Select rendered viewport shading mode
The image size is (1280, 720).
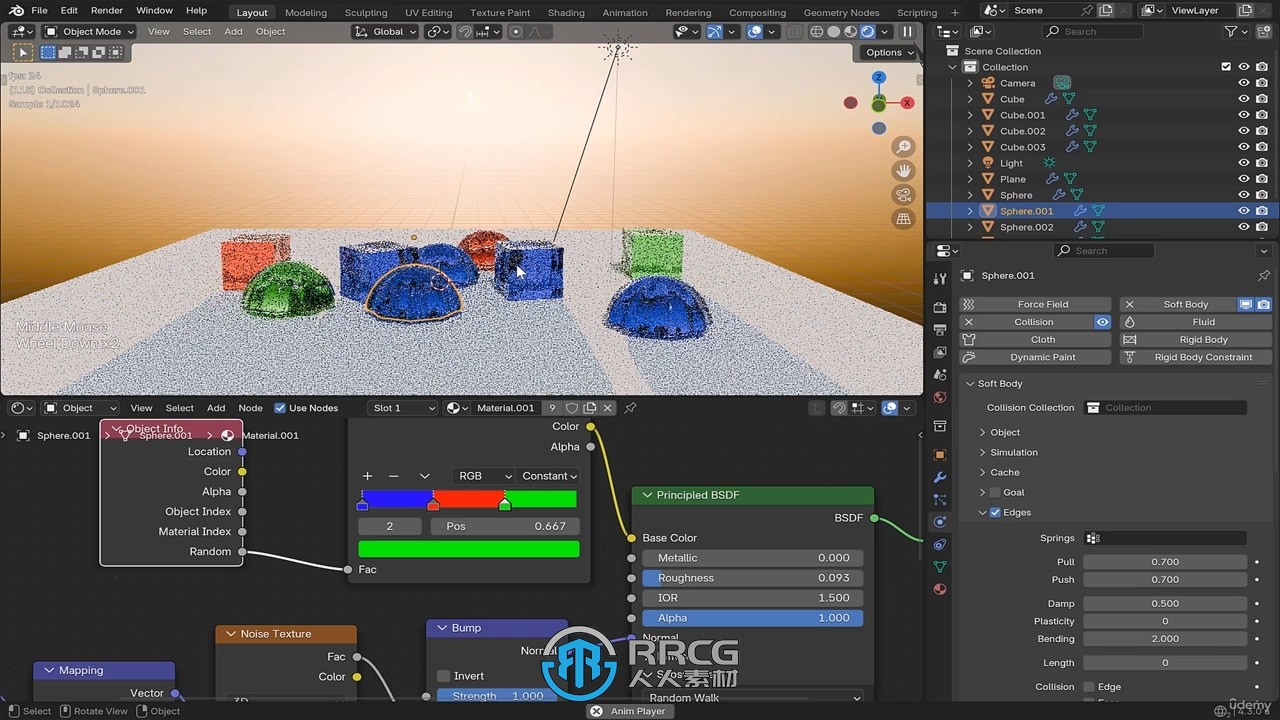point(867,31)
